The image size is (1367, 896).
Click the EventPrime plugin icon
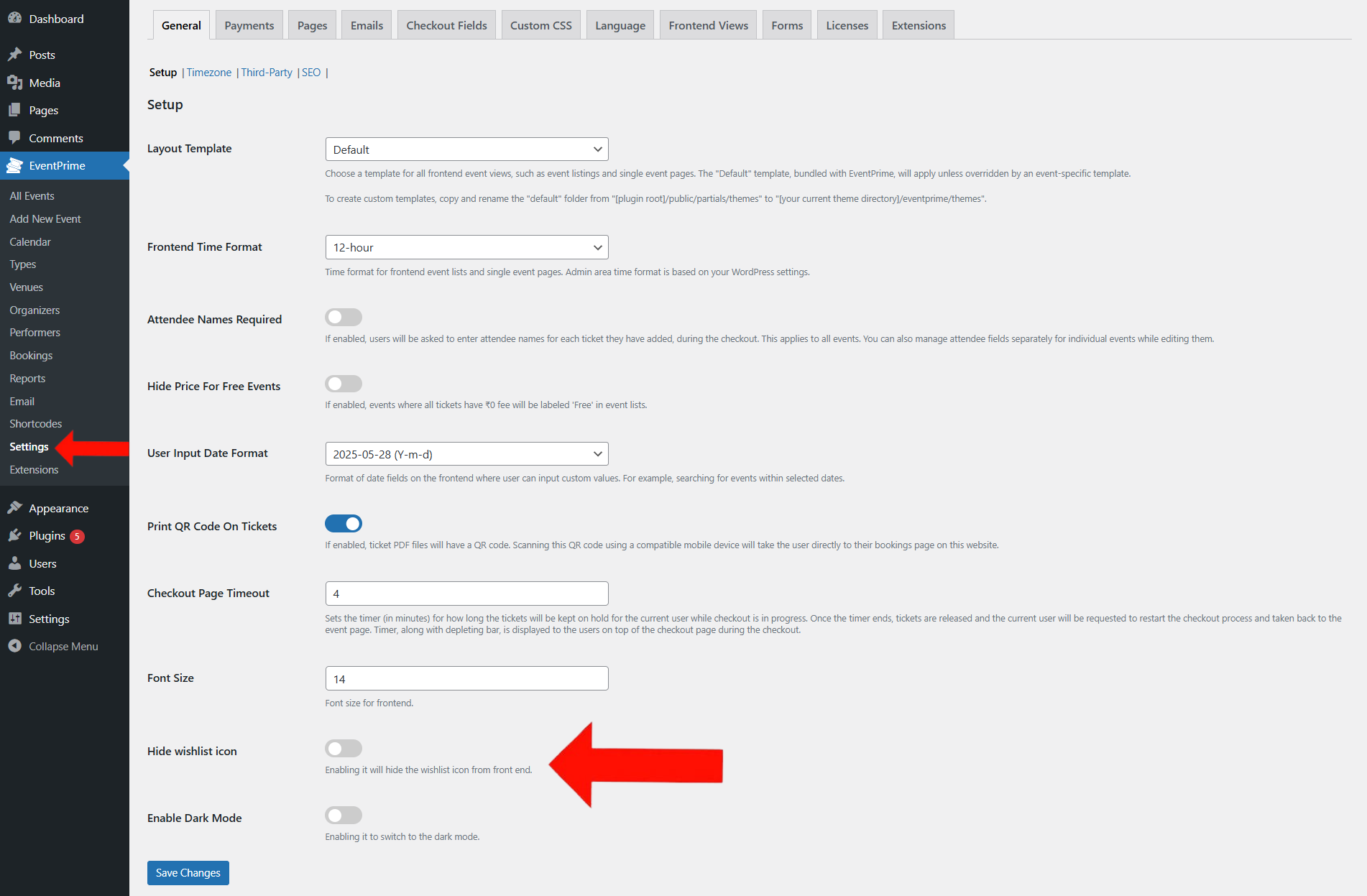pos(14,165)
